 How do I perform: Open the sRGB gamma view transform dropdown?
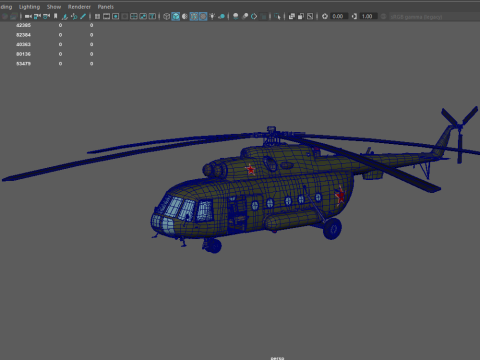tap(433, 17)
